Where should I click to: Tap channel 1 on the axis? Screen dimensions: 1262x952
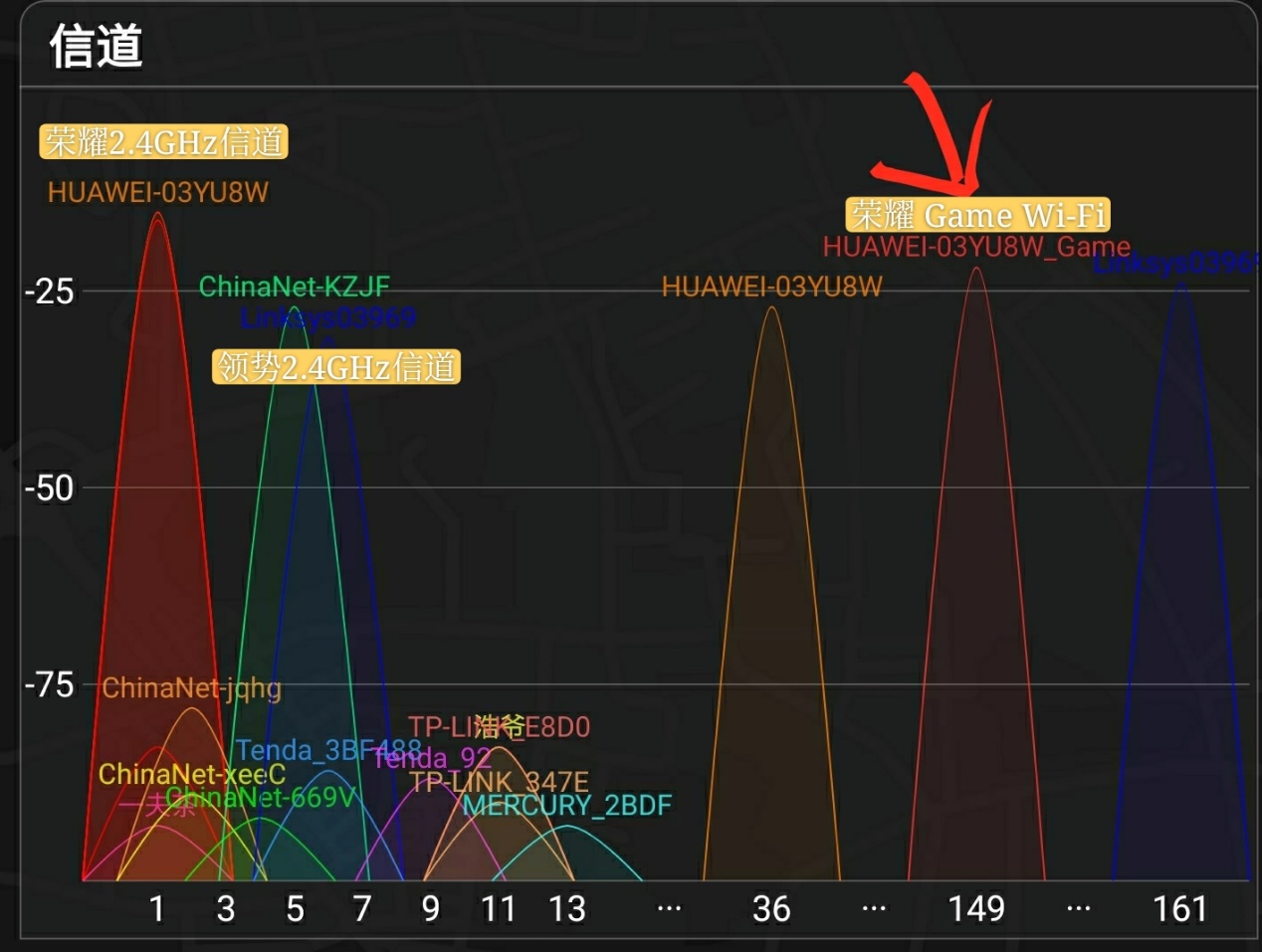click(x=157, y=908)
